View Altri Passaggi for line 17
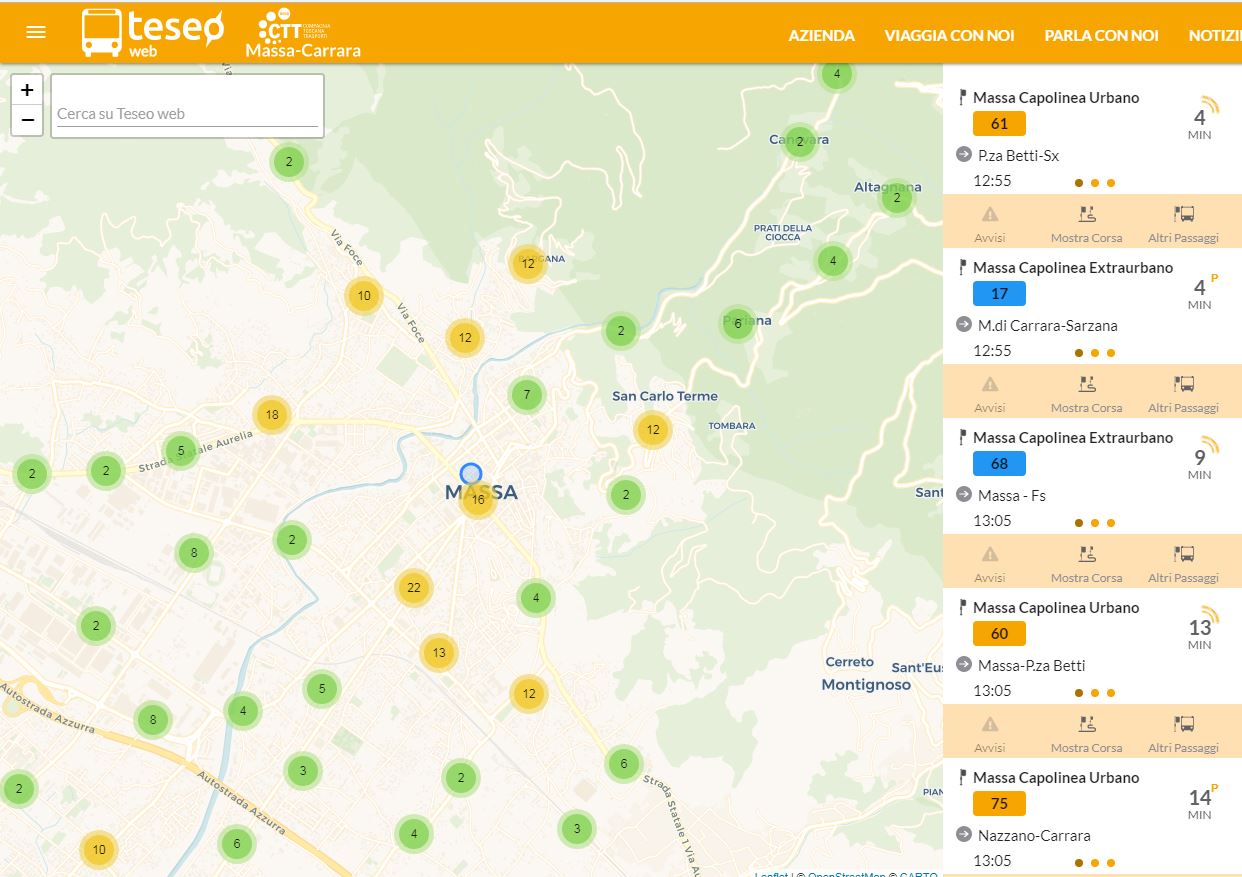The image size is (1242, 877). (x=1184, y=393)
